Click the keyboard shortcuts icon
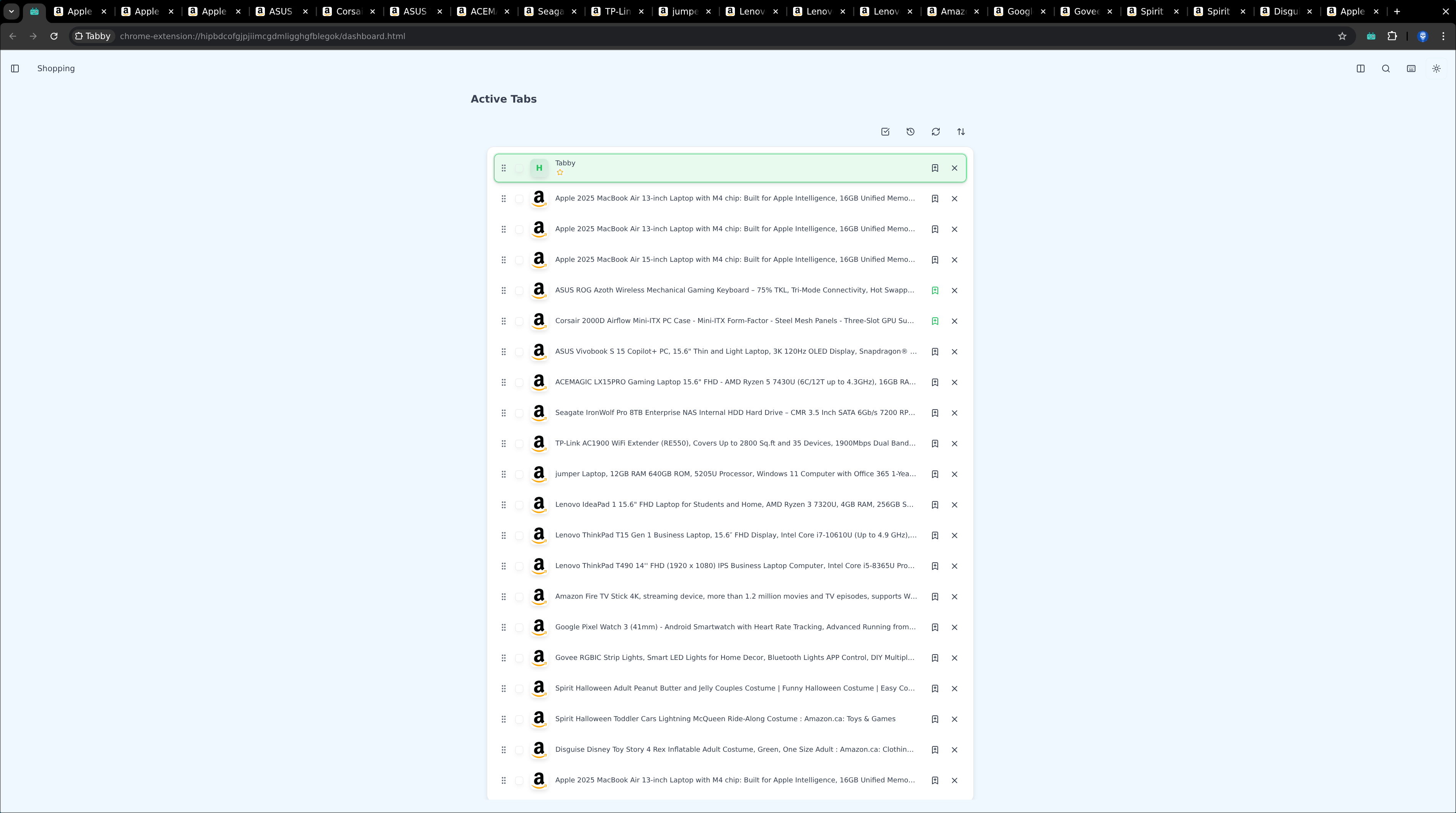Image resolution: width=1456 pixels, height=813 pixels. pos(1411,69)
